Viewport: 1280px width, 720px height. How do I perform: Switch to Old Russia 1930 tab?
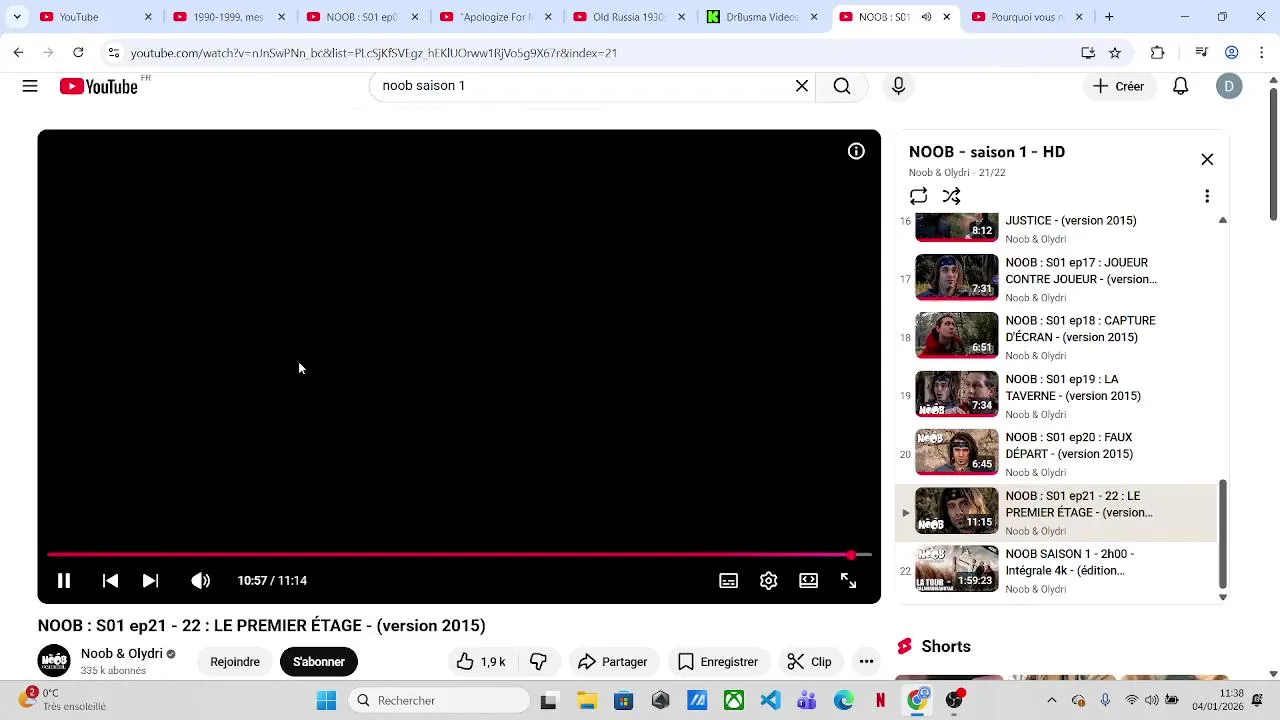[629, 17]
